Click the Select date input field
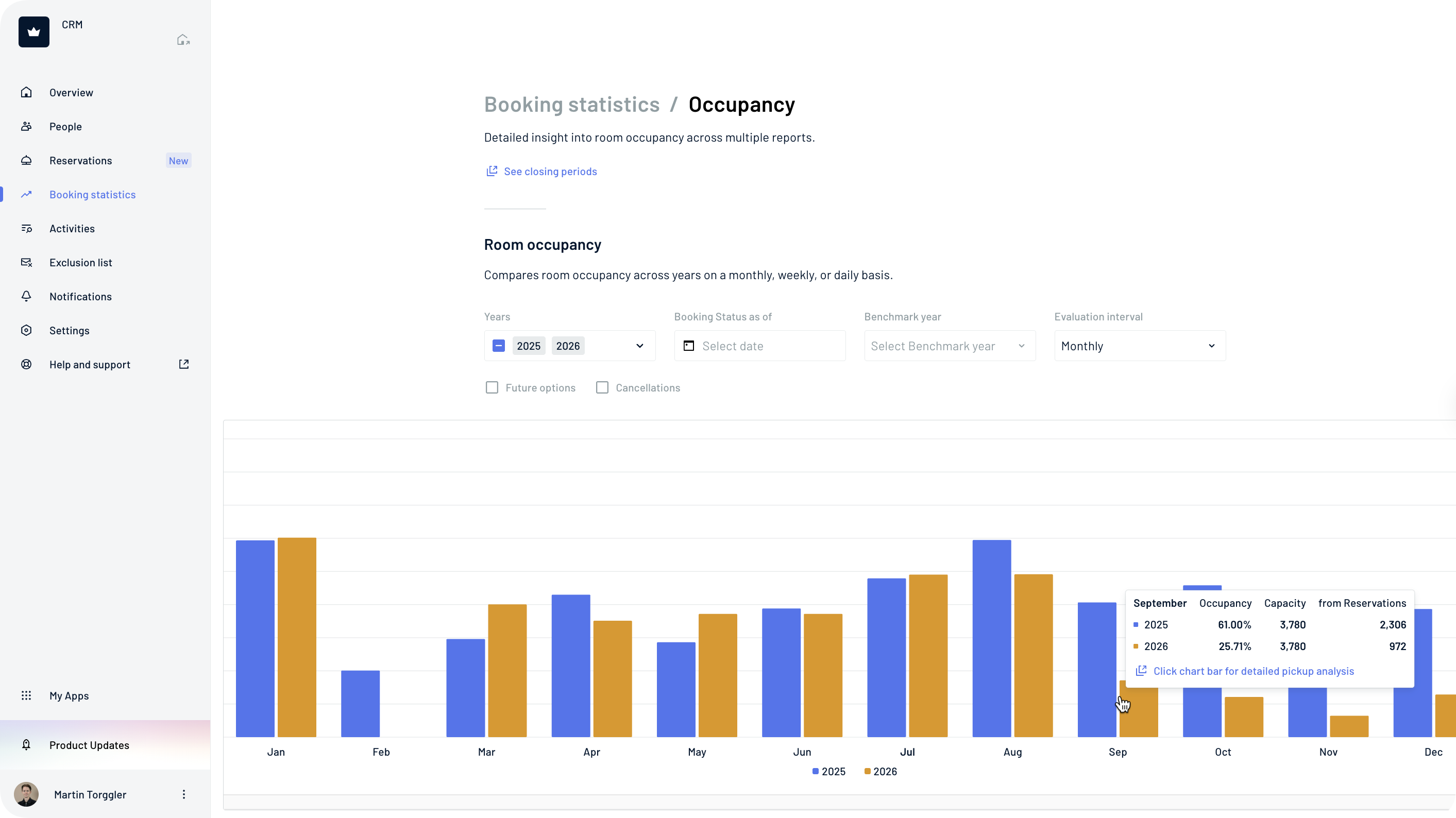This screenshot has width=1456, height=818. [759, 346]
